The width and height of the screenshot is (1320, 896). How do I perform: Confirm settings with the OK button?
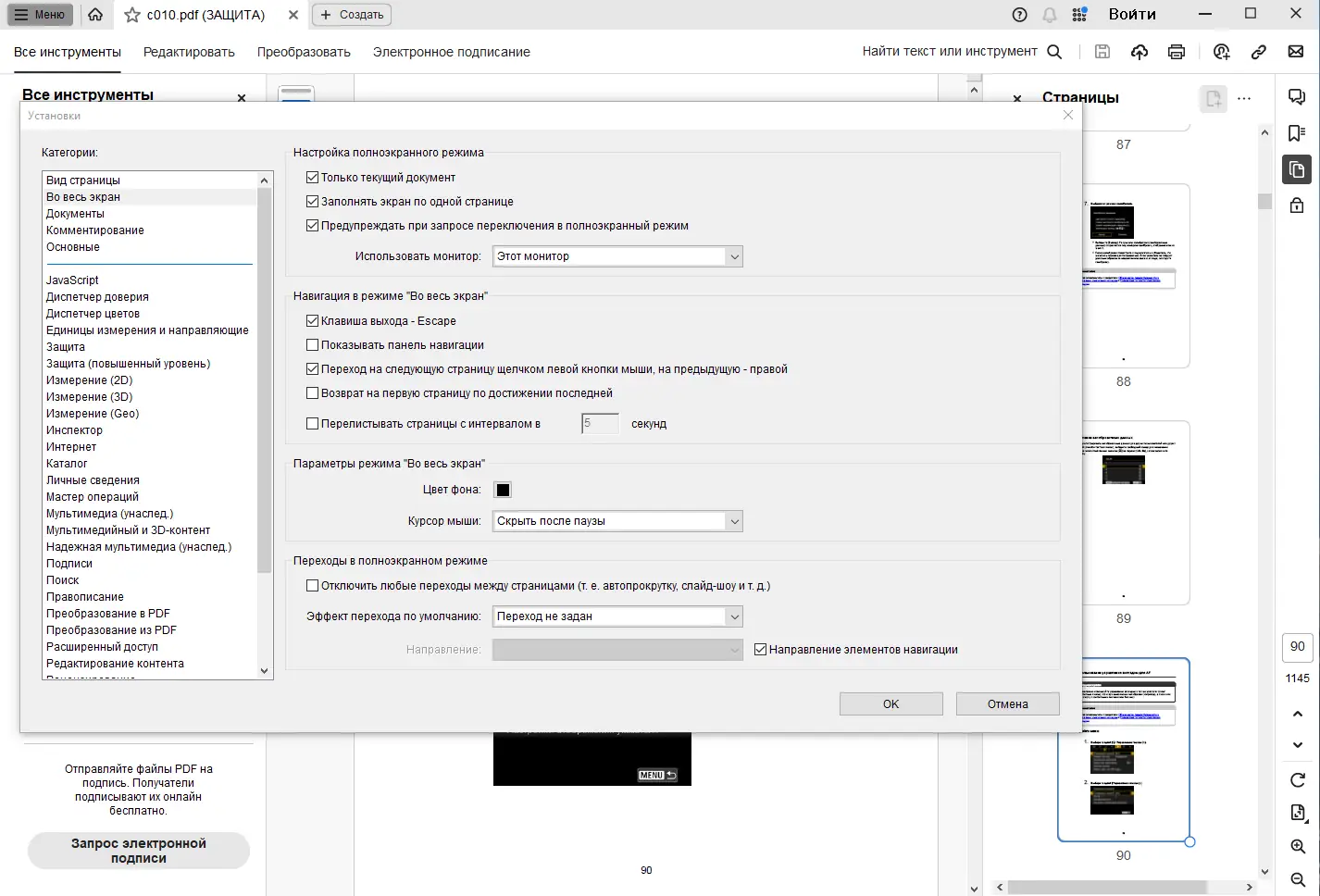click(890, 703)
